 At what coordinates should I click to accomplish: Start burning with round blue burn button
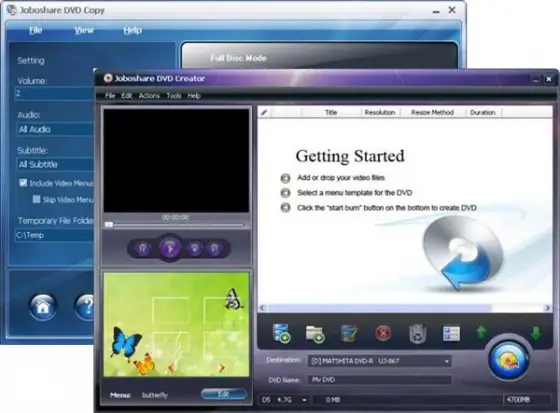509,359
